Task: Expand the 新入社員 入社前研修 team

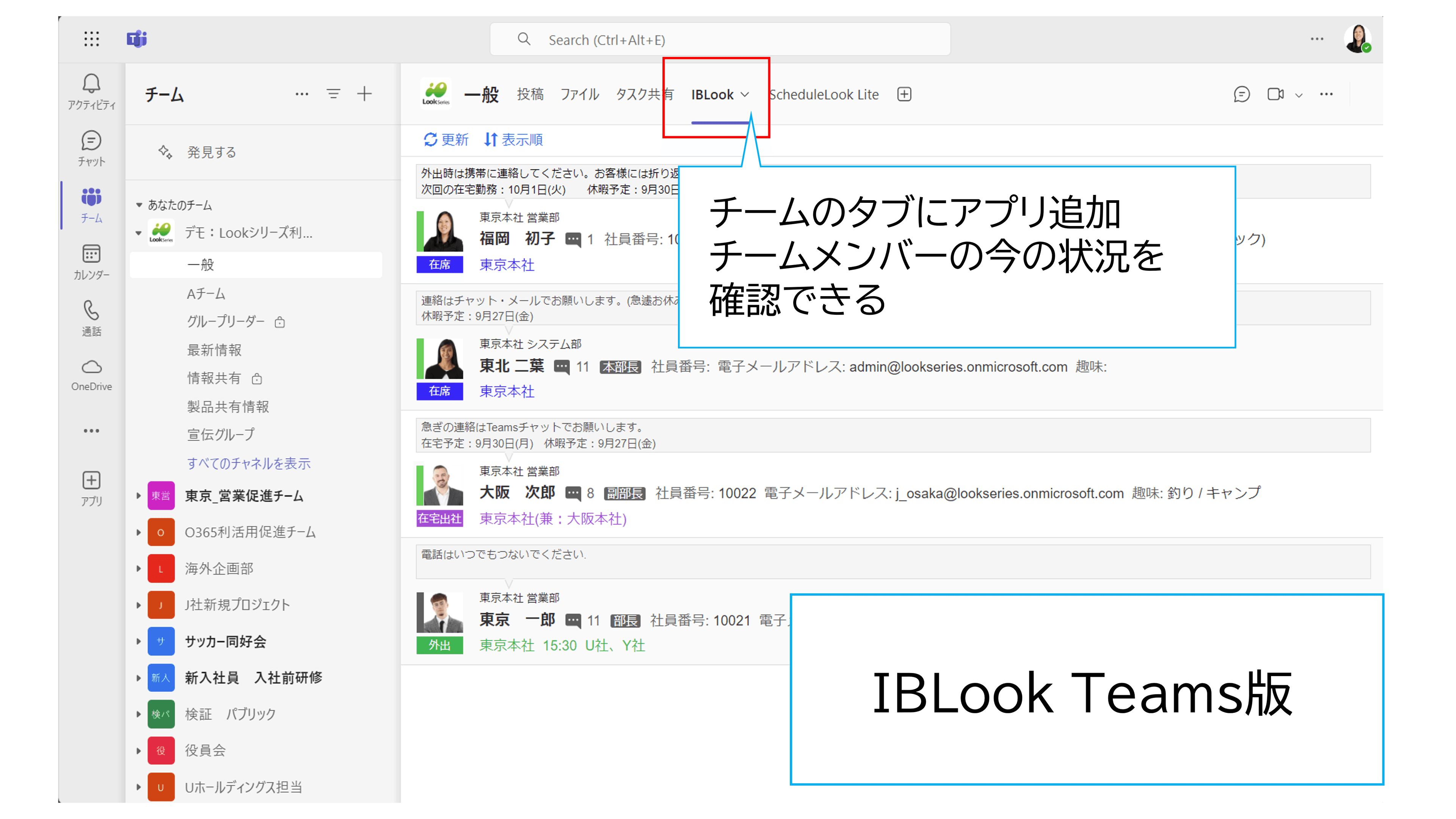Action: 139,678
